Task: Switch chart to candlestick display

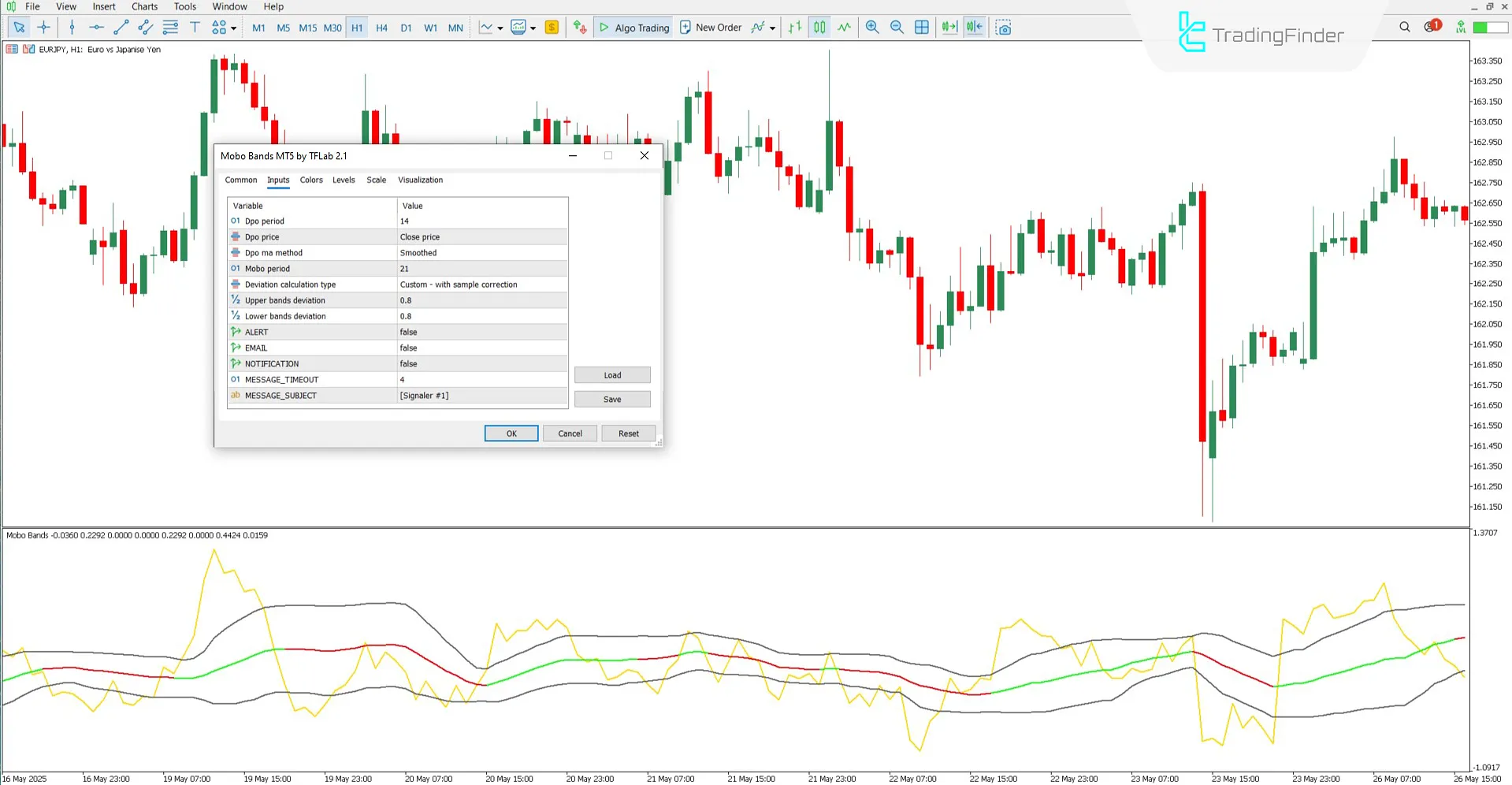Action: [819, 27]
